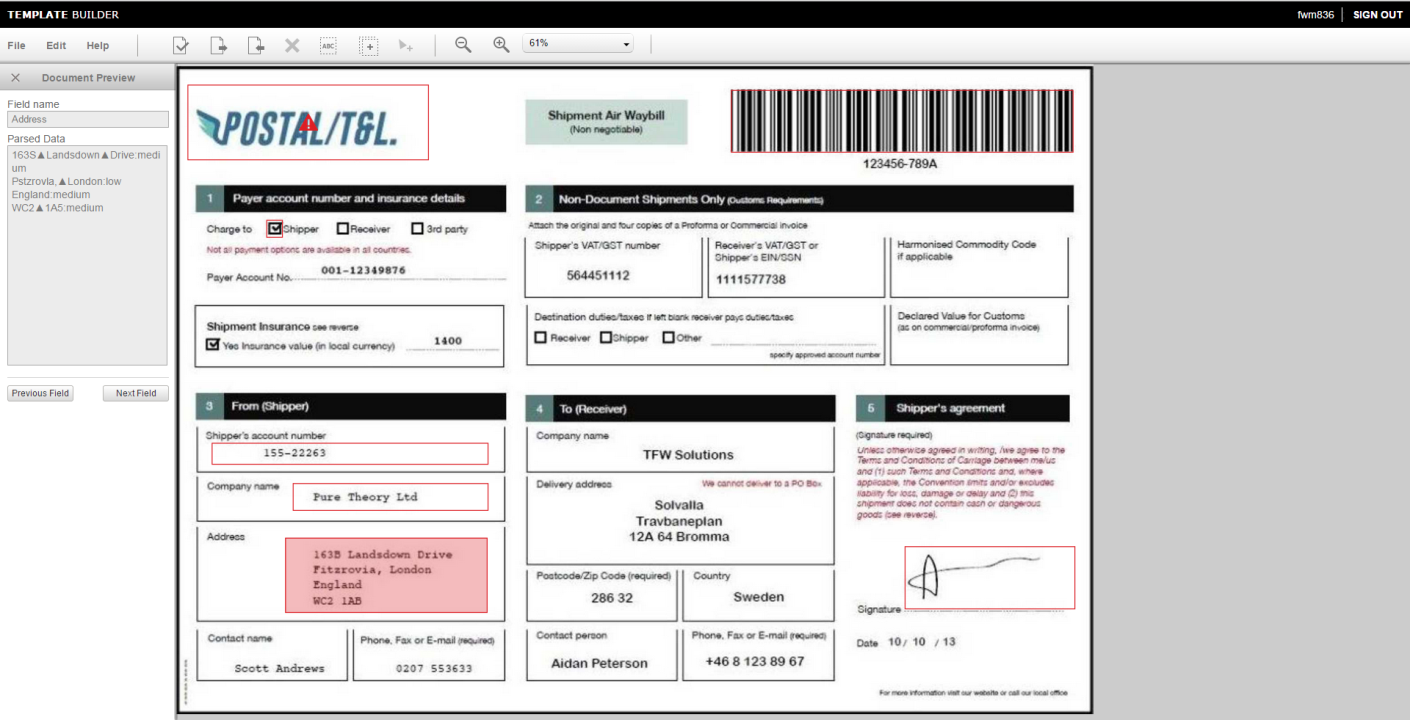Click 'TEMPLATE BUILDER' app title

(x=63, y=15)
